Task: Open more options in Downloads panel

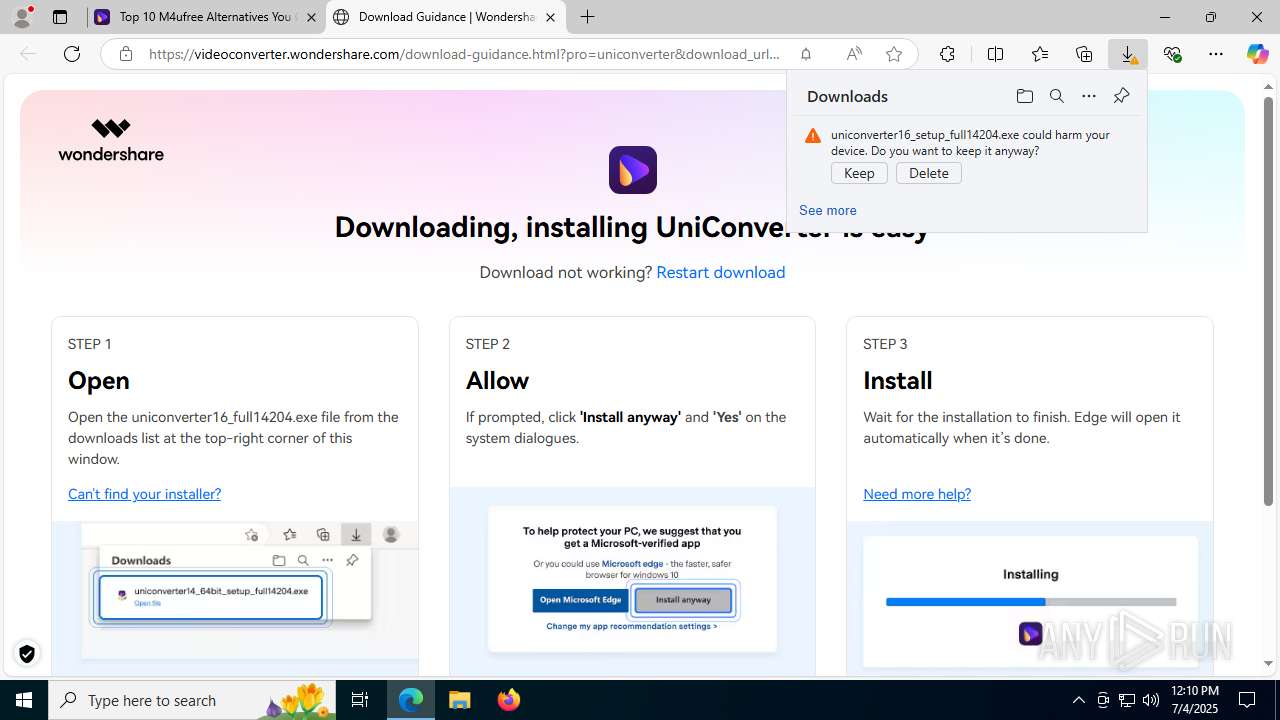Action: point(1089,96)
